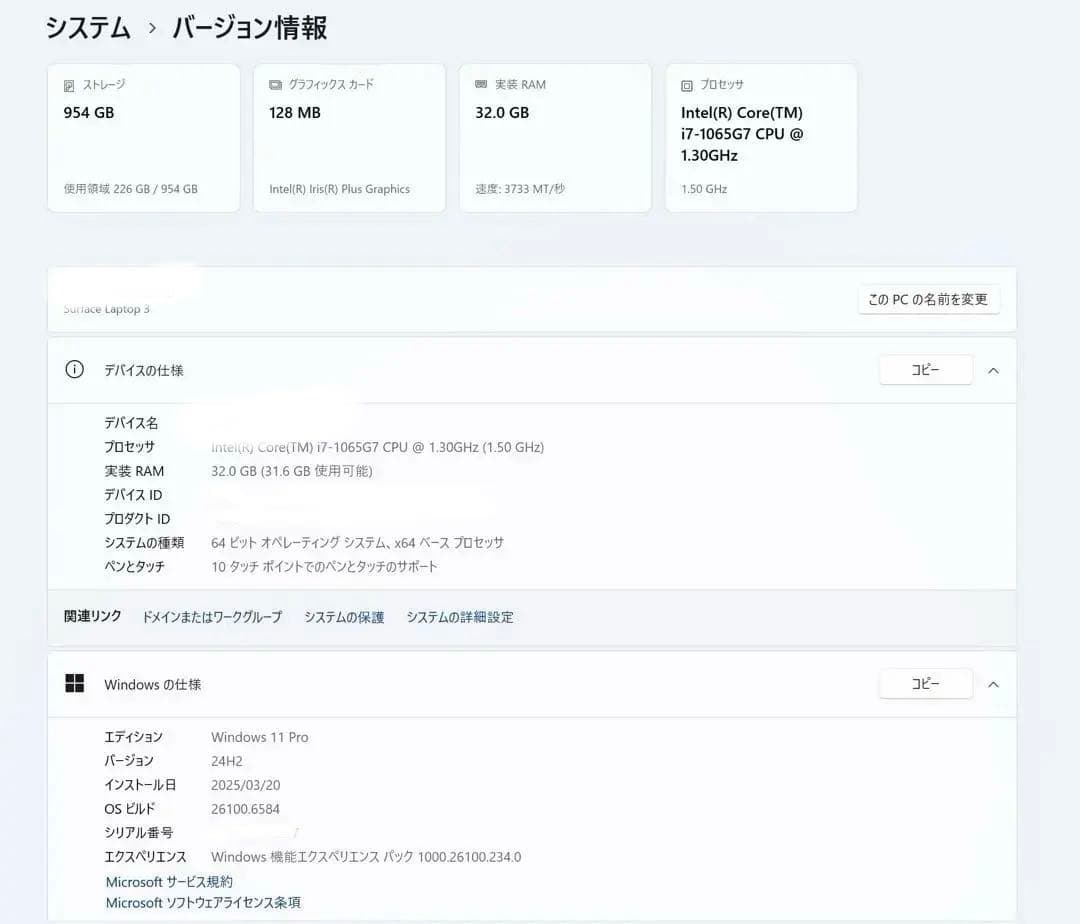Click the Intel(R) Iris(R) Plus Graphics label
This screenshot has height=924, width=1080.
coord(339,189)
